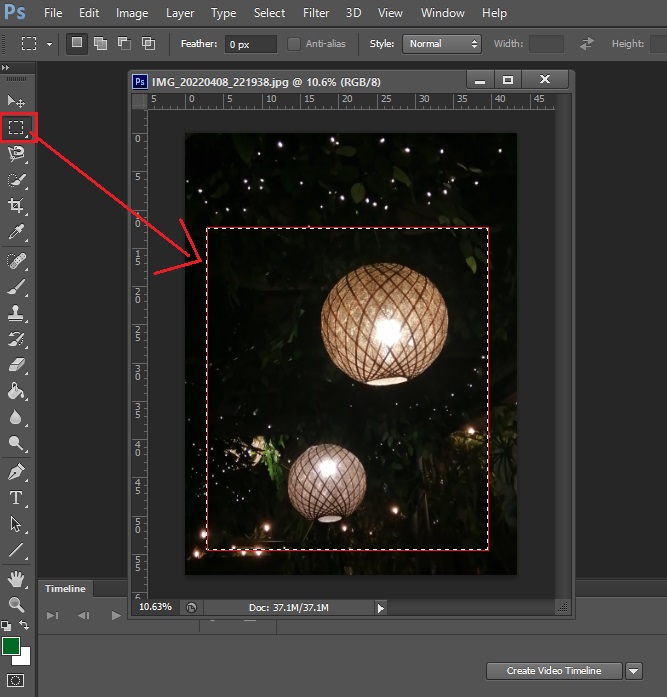Switch to the Timeline tab
Viewport: 667px width, 697px height.
65,589
